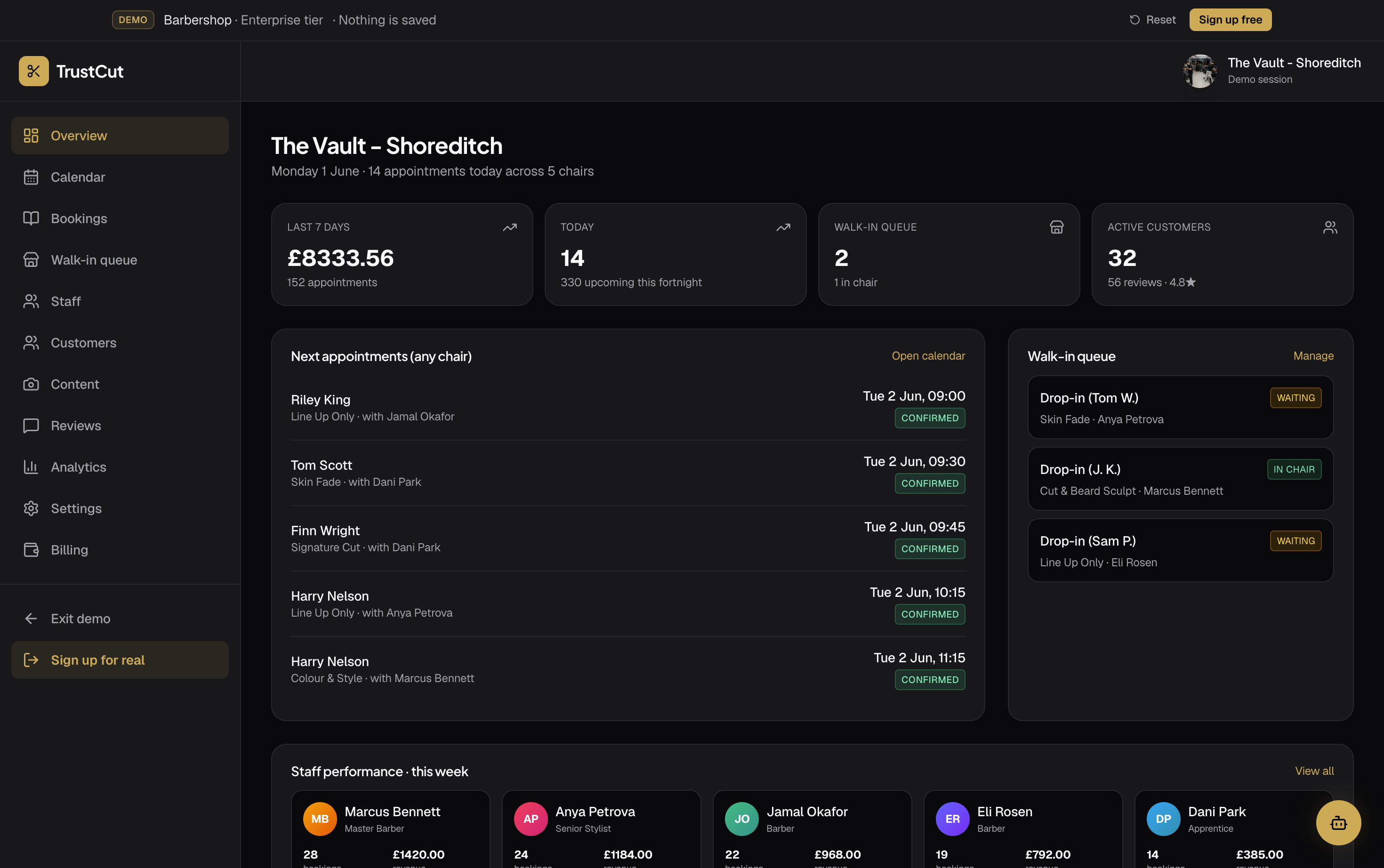Select Drop-in (Tom W.) queue card
Viewport: 1384px width, 868px height.
point(1180,407)
